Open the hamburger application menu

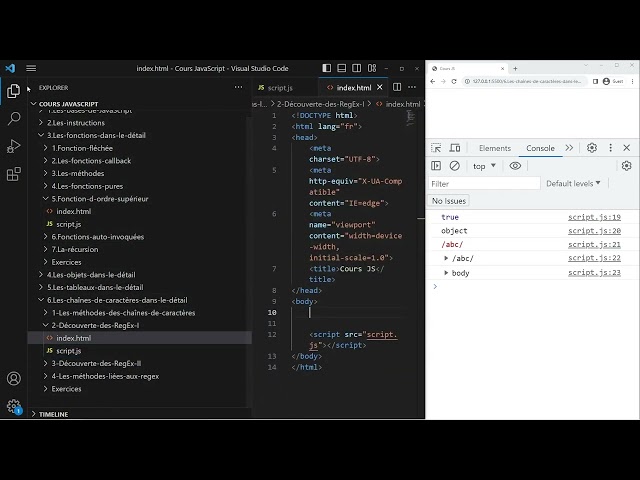pyautogui.click(x=31, y=68)
